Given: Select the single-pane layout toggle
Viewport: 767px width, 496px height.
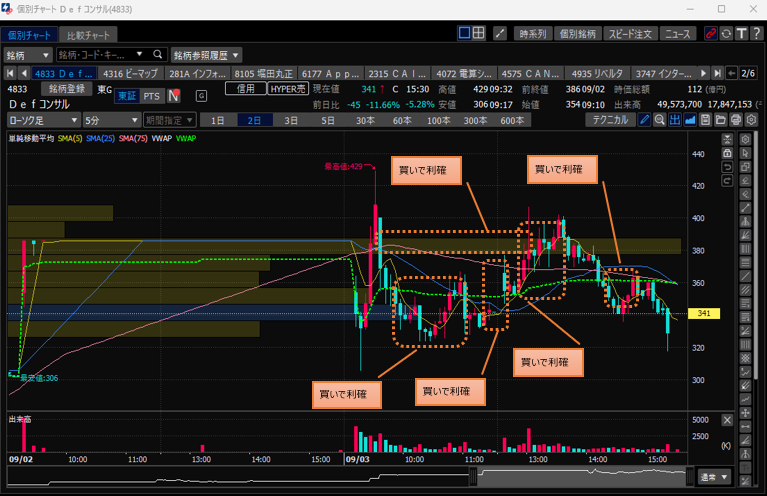Looking at the screenshot, I should pos(464,33).
